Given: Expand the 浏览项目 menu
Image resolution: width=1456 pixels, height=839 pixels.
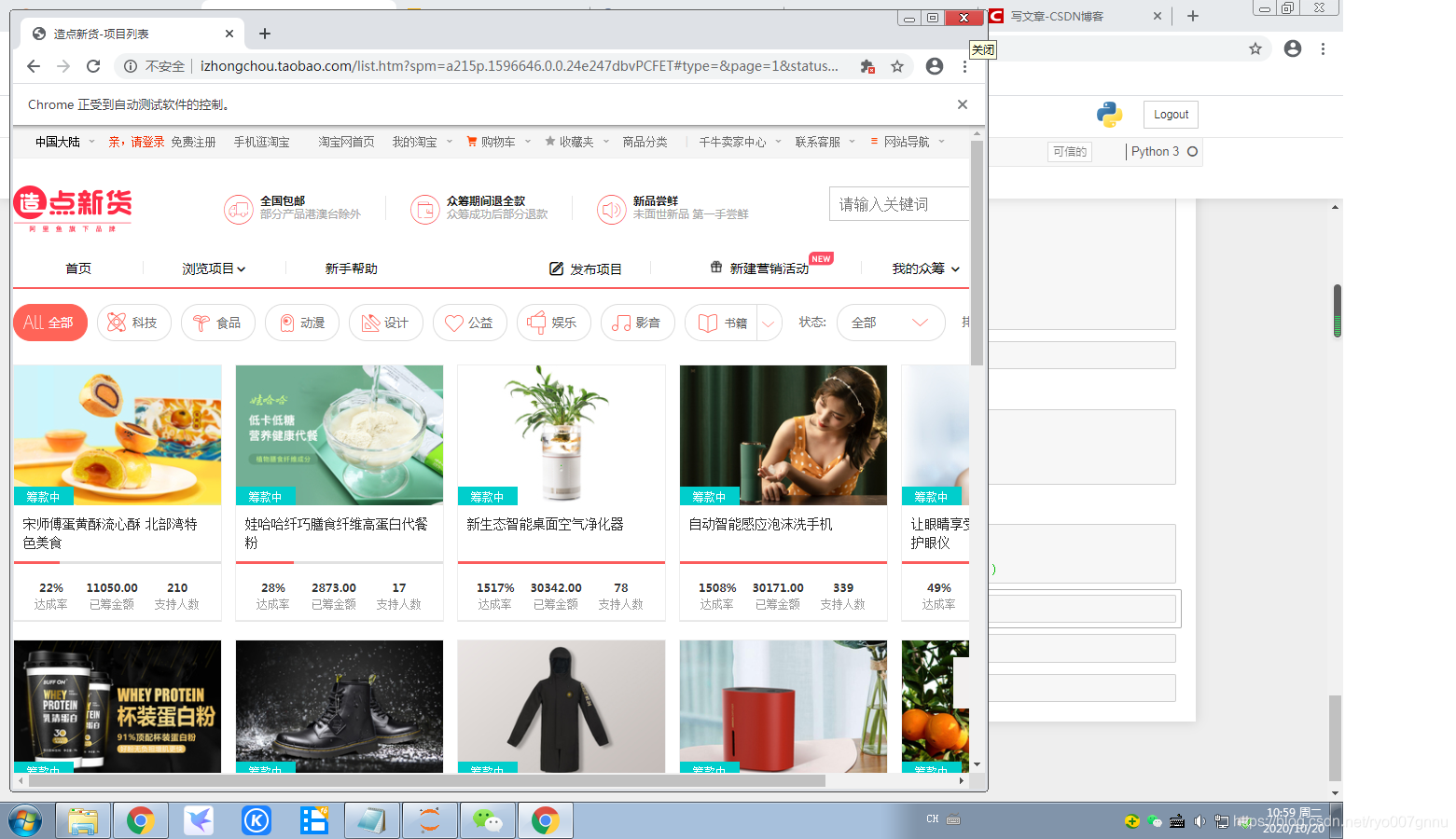Looking at the screenshot, I should pyautogui.click(x=214, y=268).
